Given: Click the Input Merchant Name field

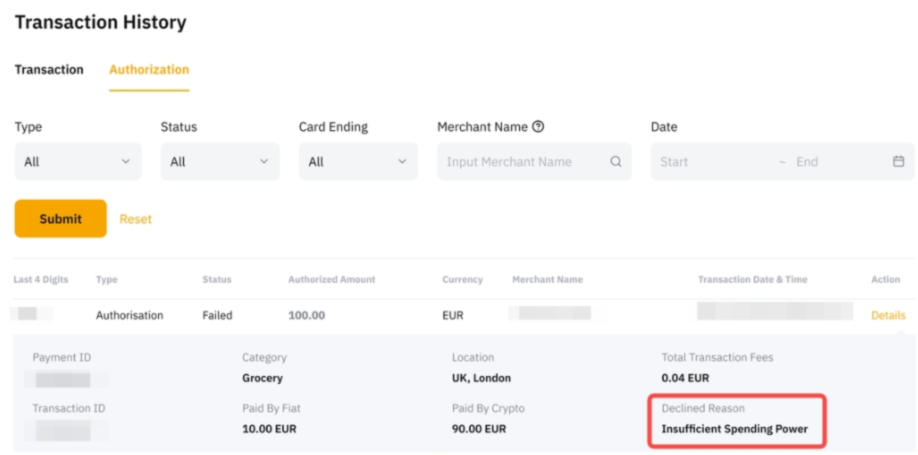Looking at the screenshot, I should tap(520, 162).
